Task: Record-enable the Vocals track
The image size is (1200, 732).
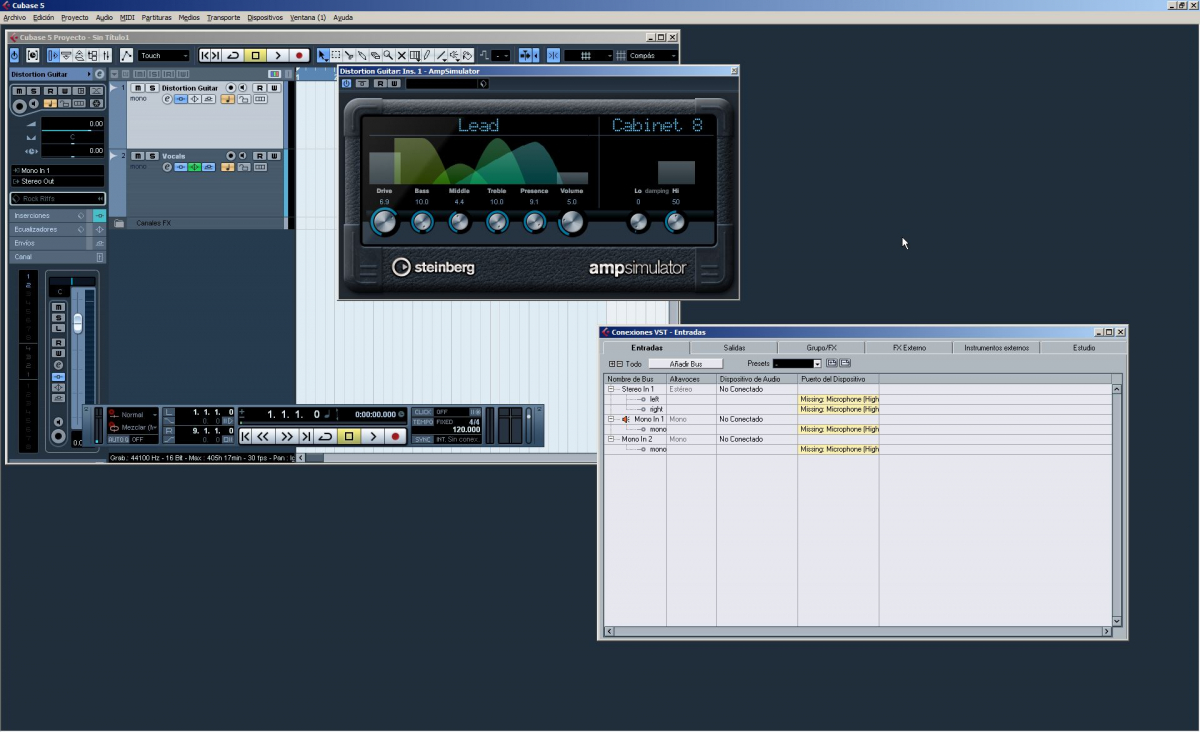Action: tap(231, 156)
